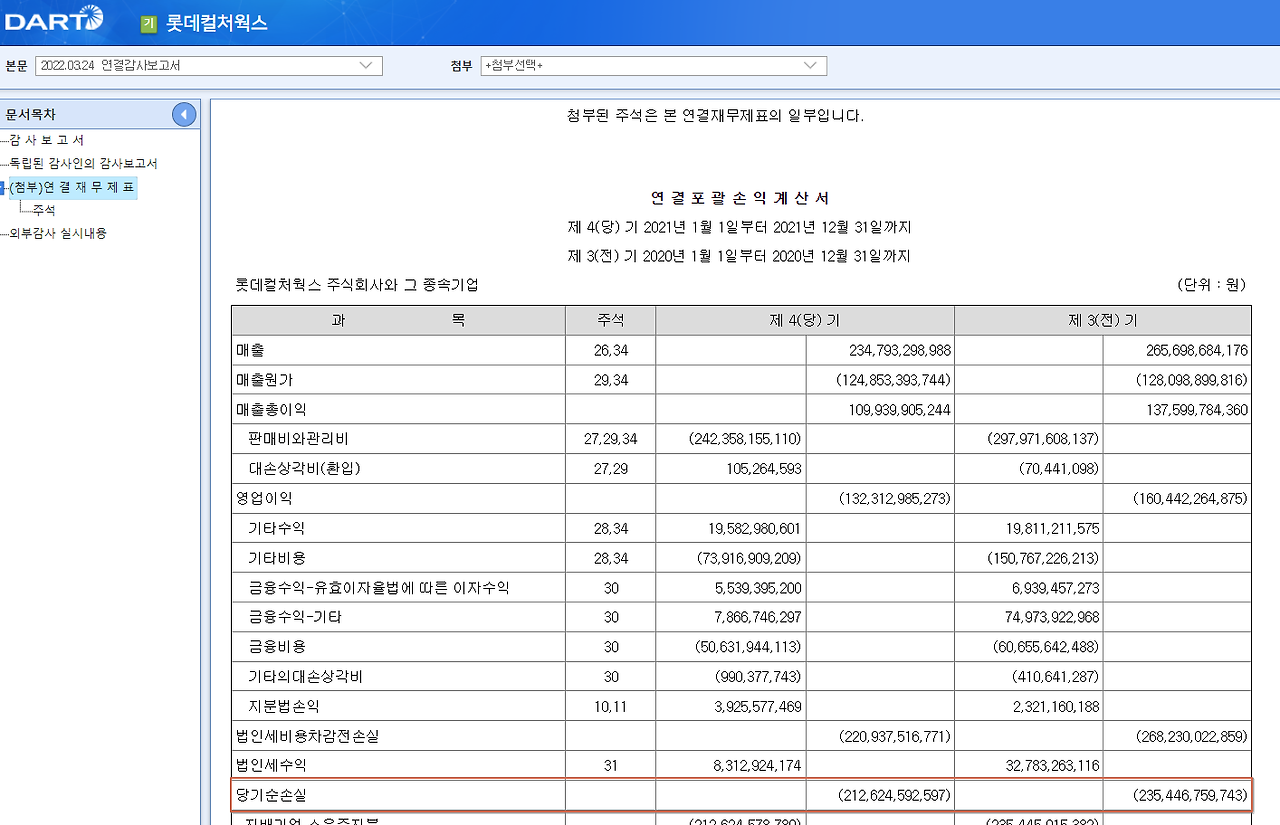Click the green 기 badge icon

pos(148,23)
